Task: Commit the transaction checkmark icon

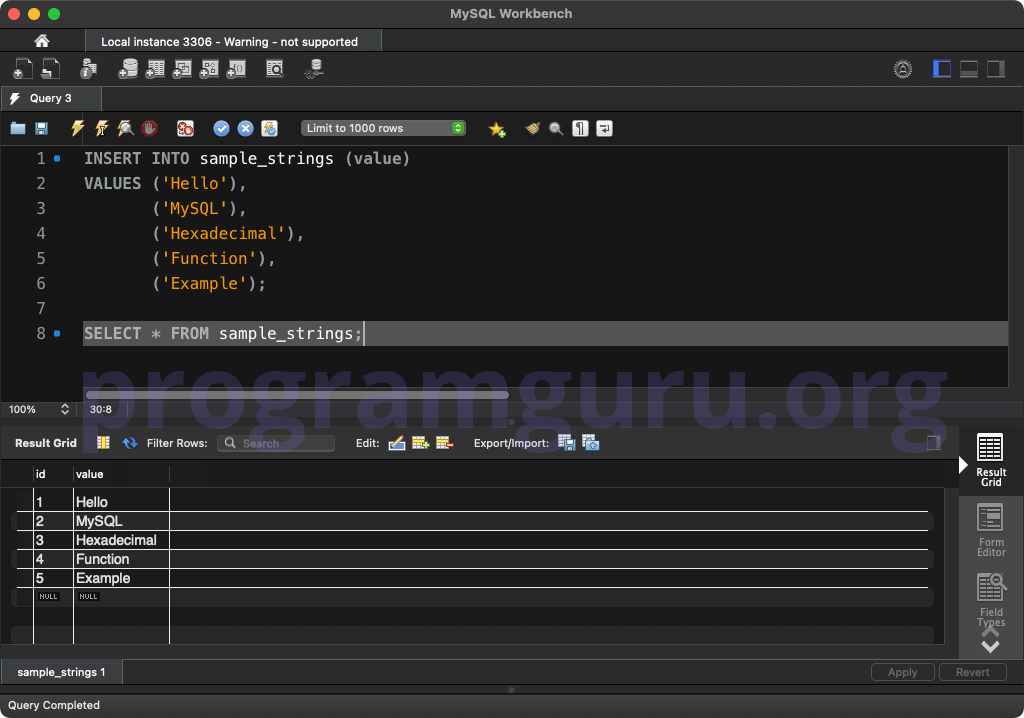Action: 221,128
